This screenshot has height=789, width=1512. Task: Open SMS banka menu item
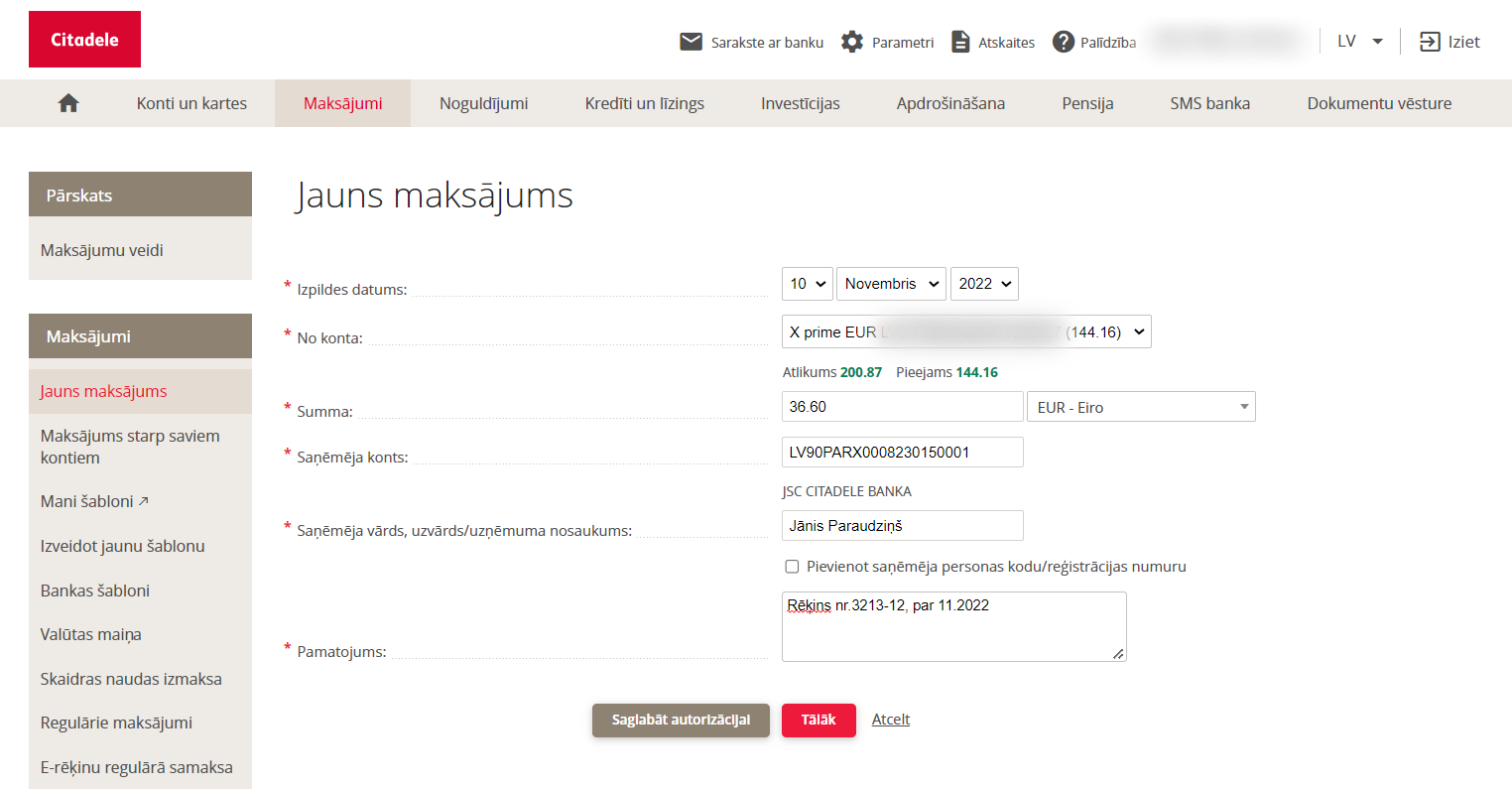[x=1209, y=103]
